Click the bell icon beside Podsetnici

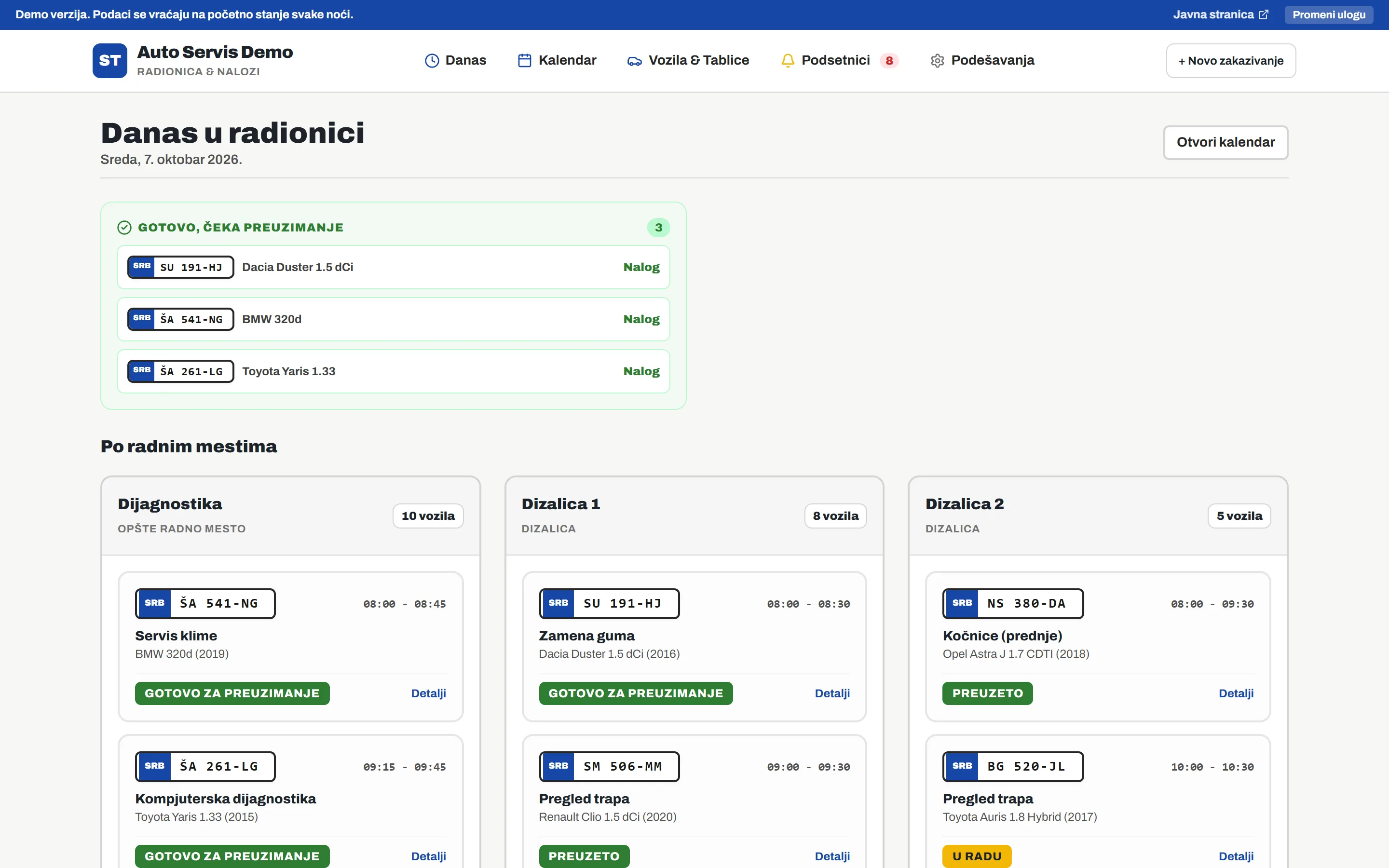(788, 61)
